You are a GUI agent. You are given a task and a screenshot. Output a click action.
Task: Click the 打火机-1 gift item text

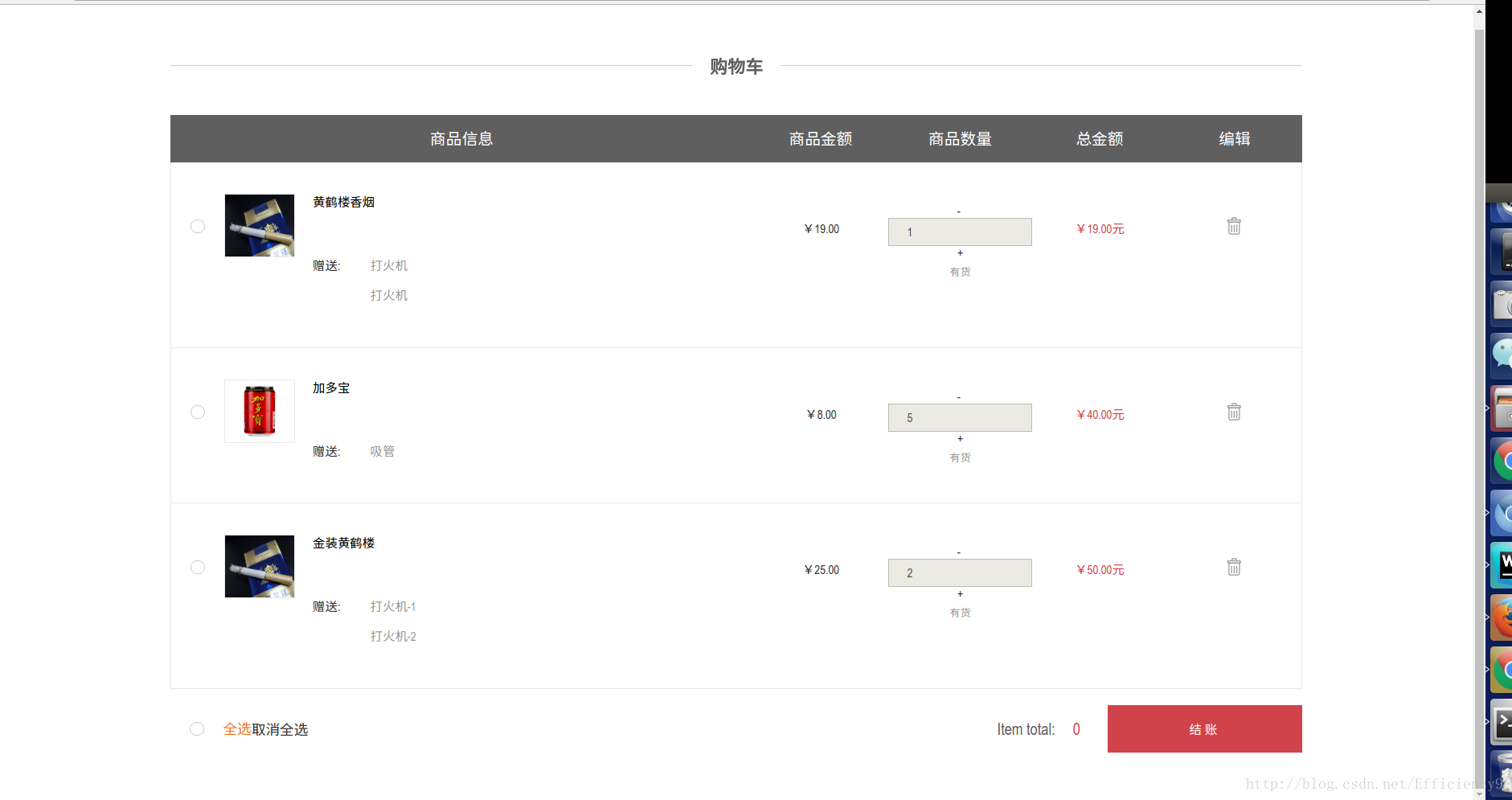tap(393, 606)
